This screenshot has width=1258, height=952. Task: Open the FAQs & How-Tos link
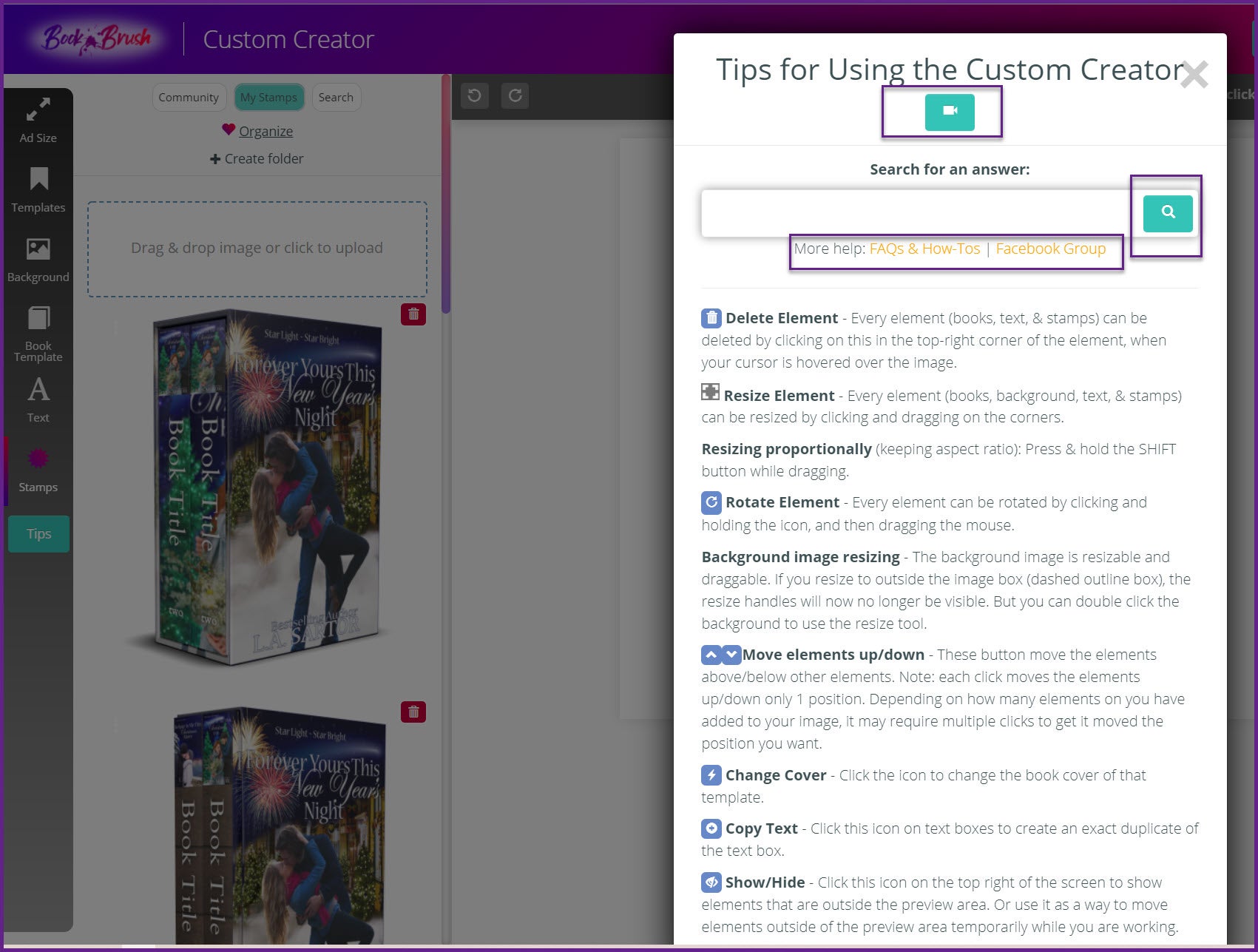click(x=924, y=249)
